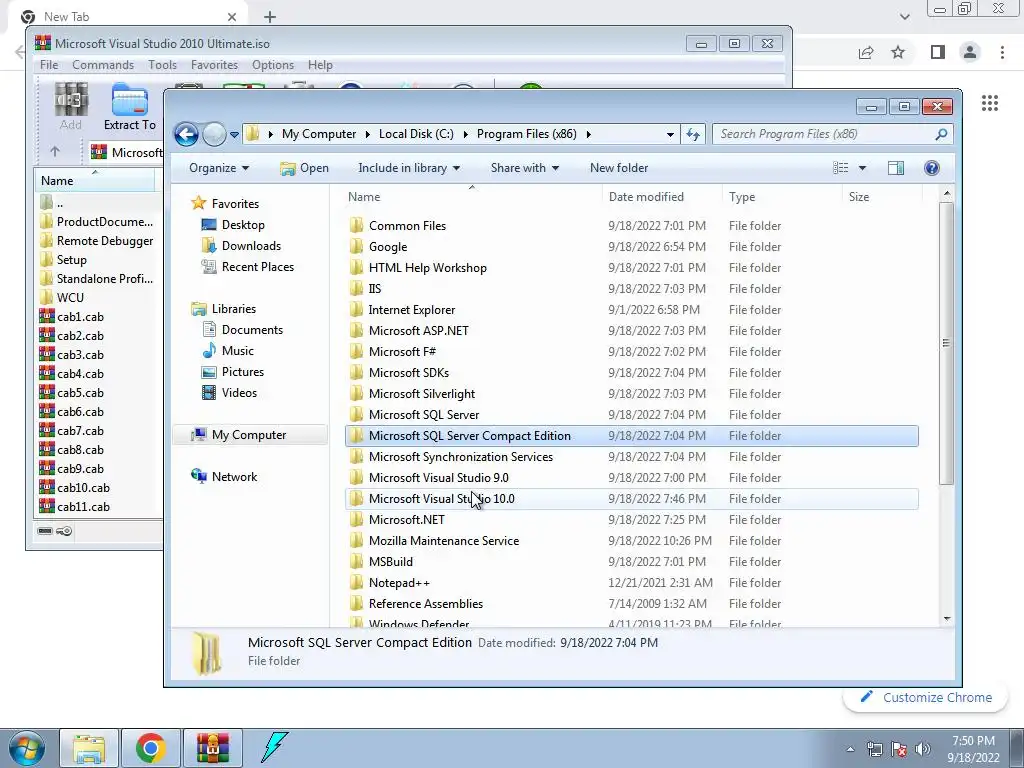Click the Forward button in Explorer
1024x768 pixels.
click(x=214, y=135)
